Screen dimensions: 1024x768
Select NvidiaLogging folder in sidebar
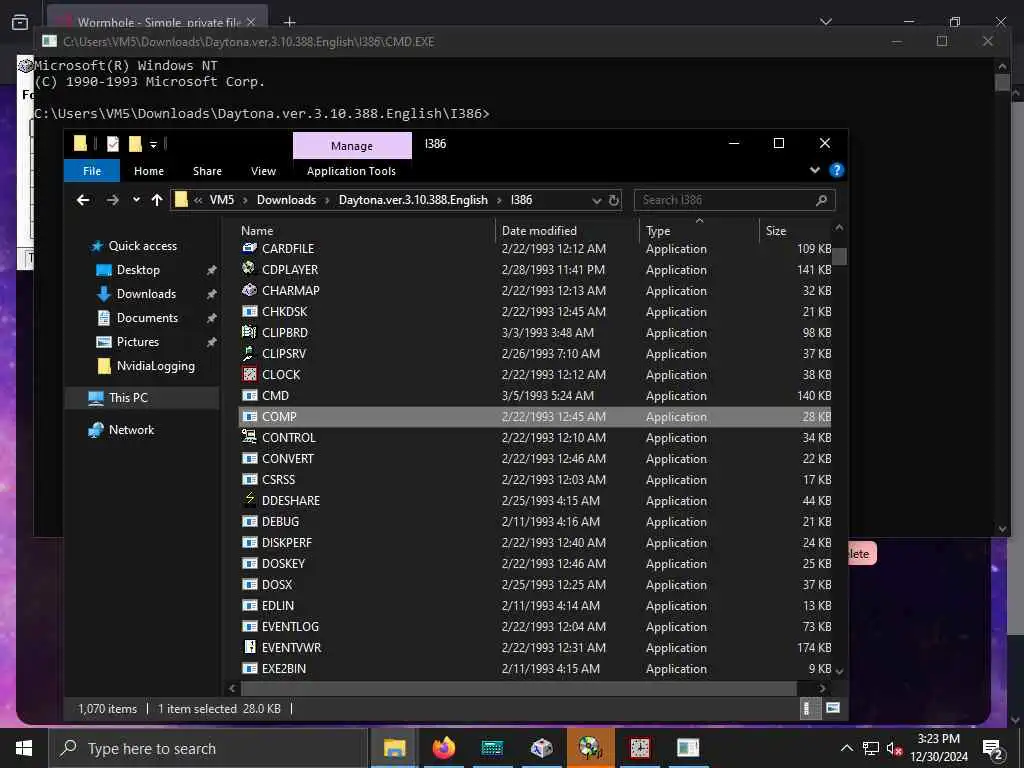pos(155,366)
